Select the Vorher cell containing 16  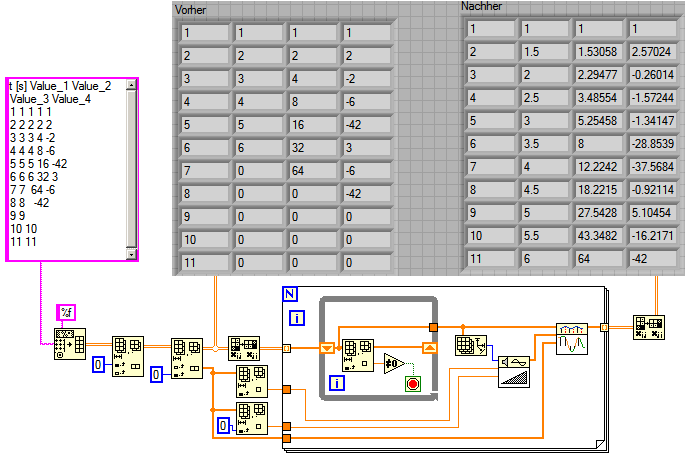click(313, 125)
